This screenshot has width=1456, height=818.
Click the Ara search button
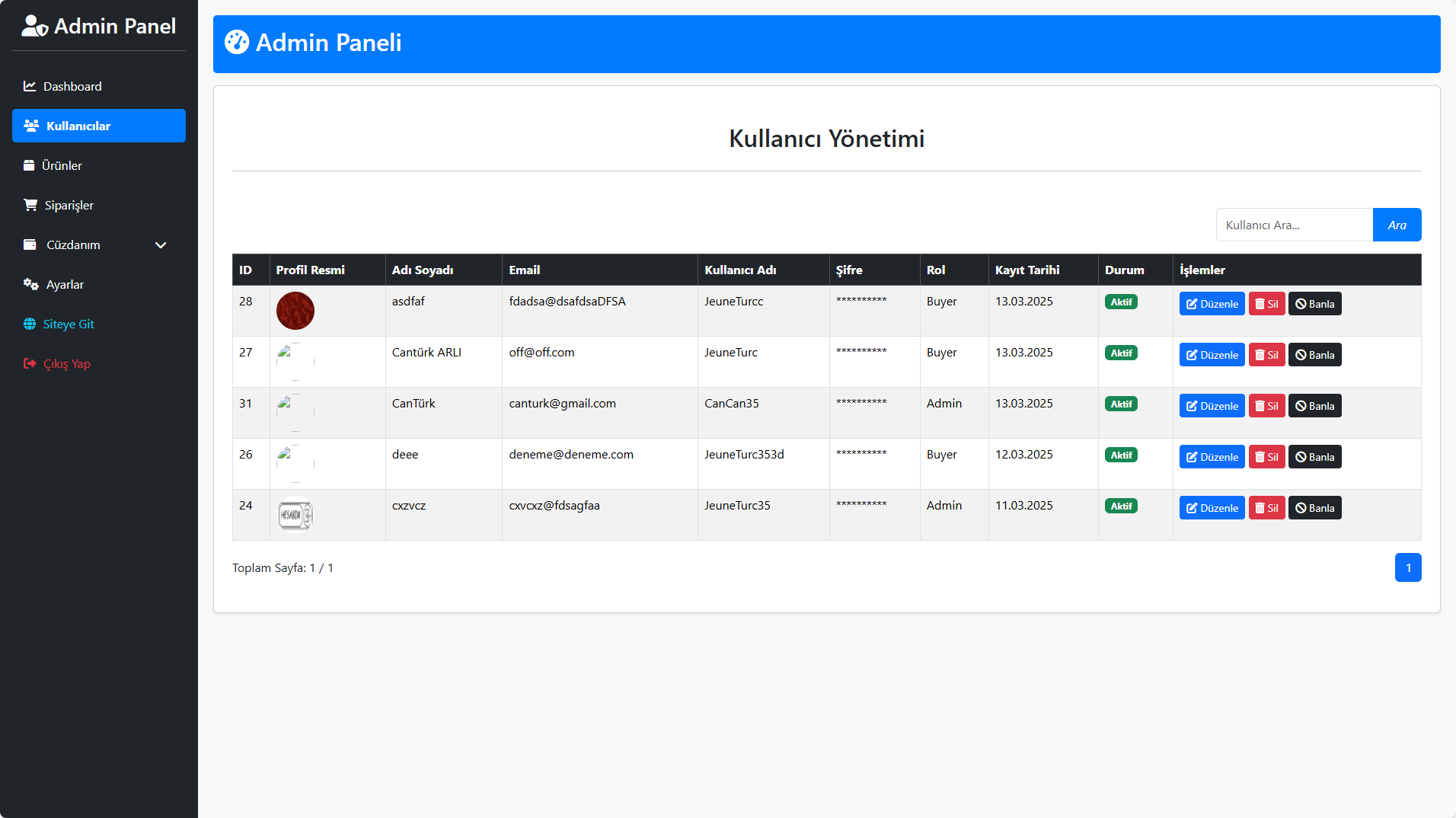point(1397,225)
